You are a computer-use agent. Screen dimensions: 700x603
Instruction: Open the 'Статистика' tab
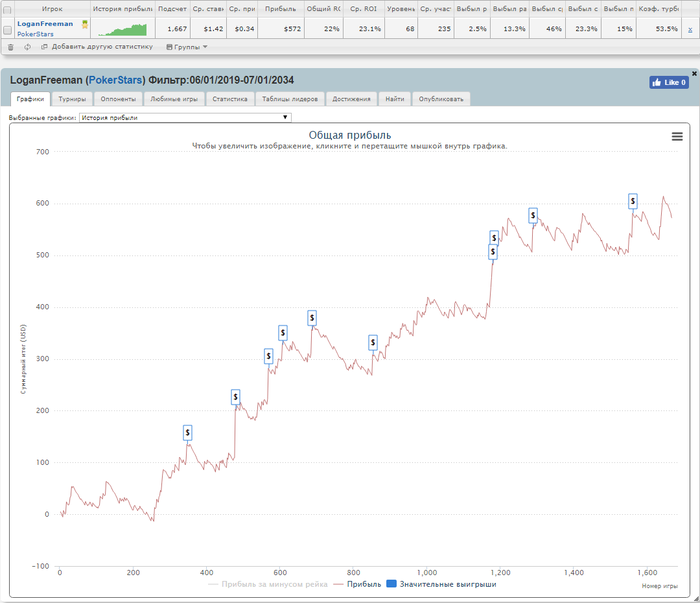230,99
